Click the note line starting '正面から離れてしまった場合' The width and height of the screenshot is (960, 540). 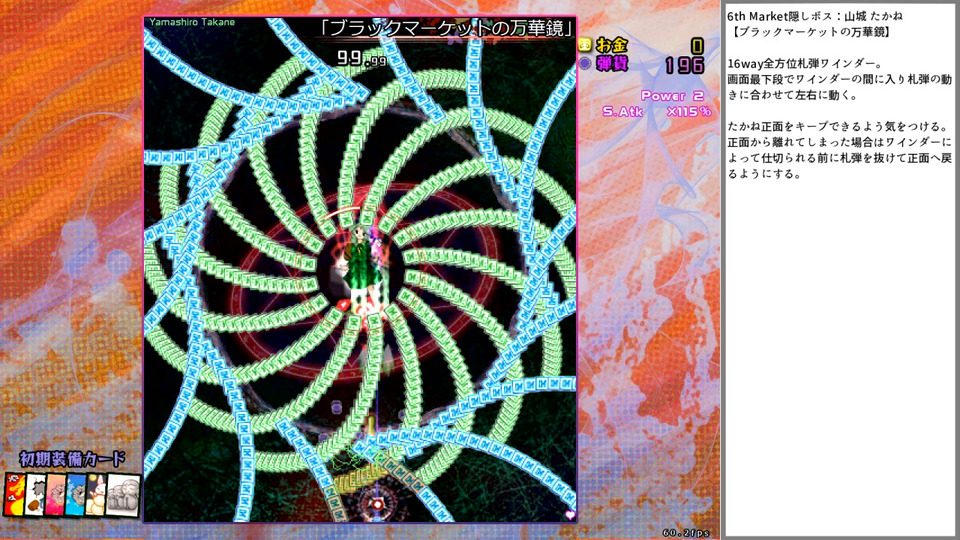pos(839,143)
